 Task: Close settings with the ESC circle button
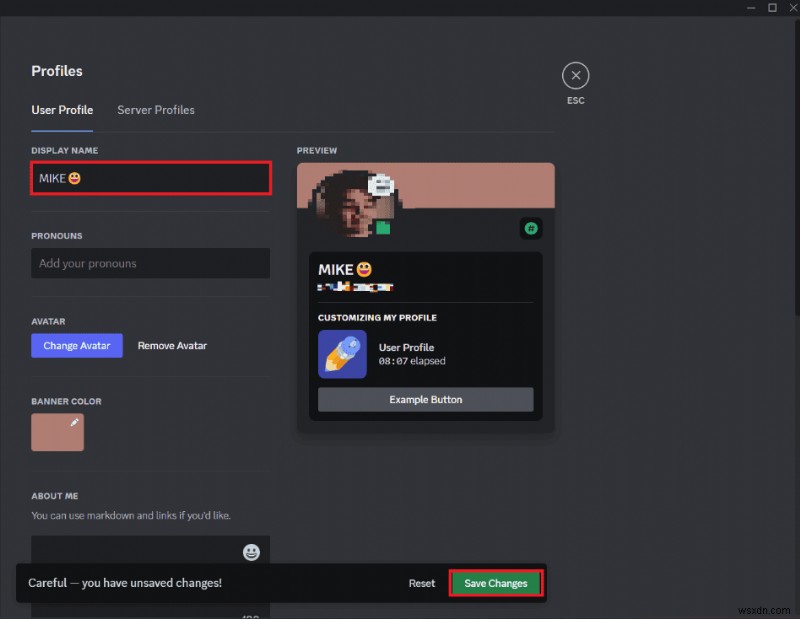click(576, 76)
